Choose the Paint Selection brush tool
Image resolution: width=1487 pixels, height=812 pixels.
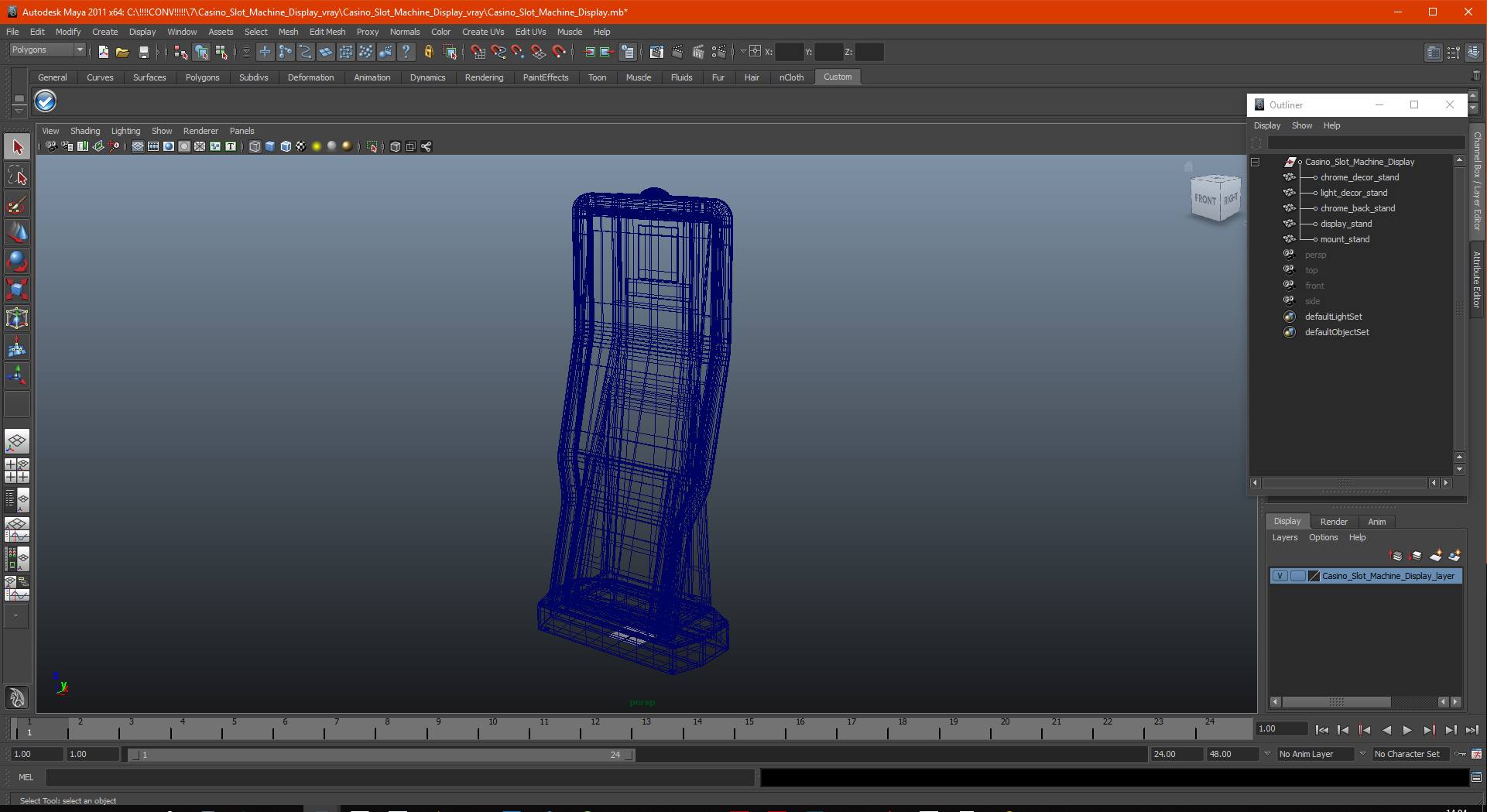[x=17, y=204]
